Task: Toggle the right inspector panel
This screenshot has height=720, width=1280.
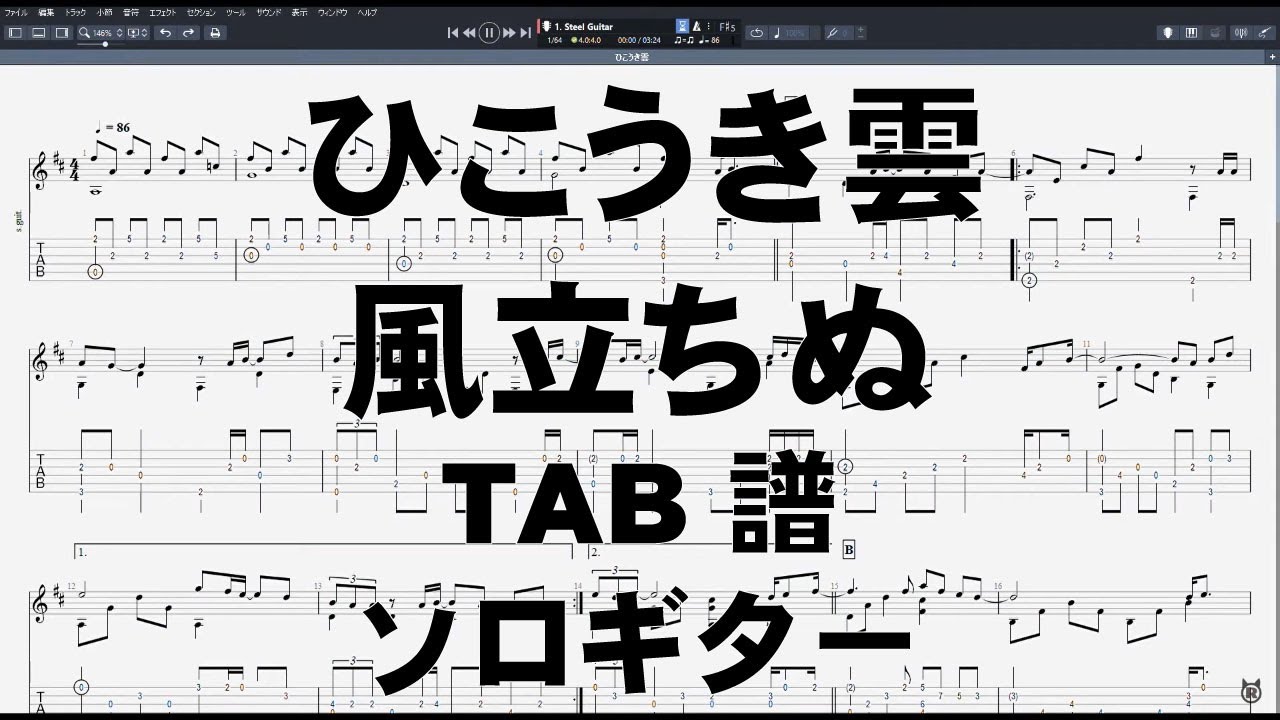Action: pos(62,33)
